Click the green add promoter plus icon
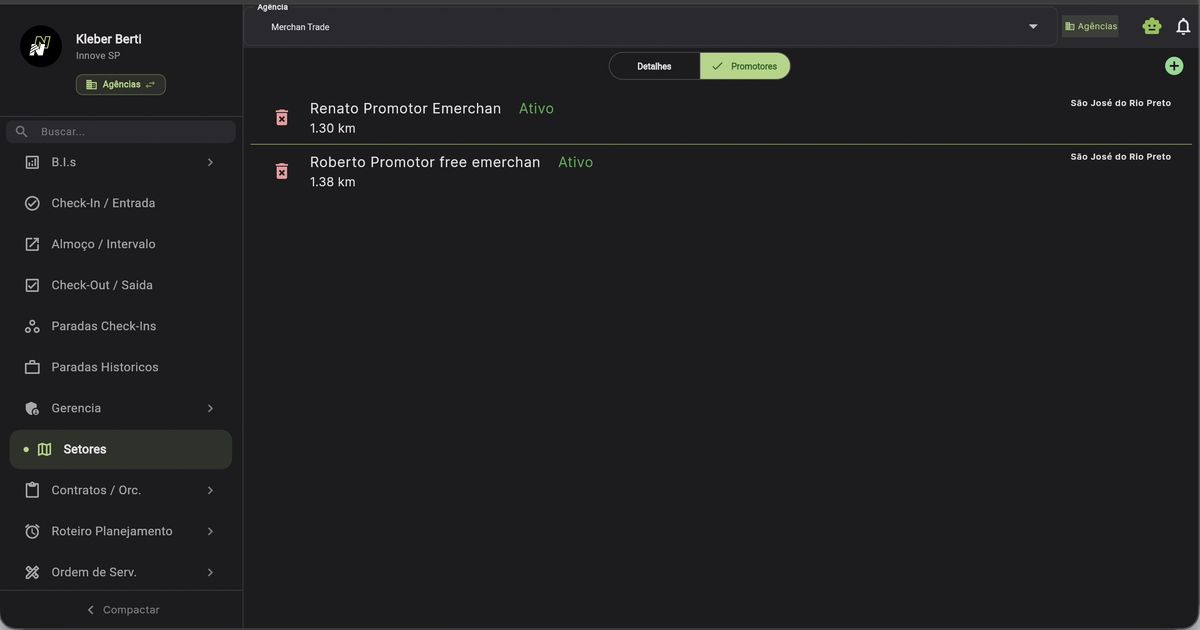 tap(1174, 66)
